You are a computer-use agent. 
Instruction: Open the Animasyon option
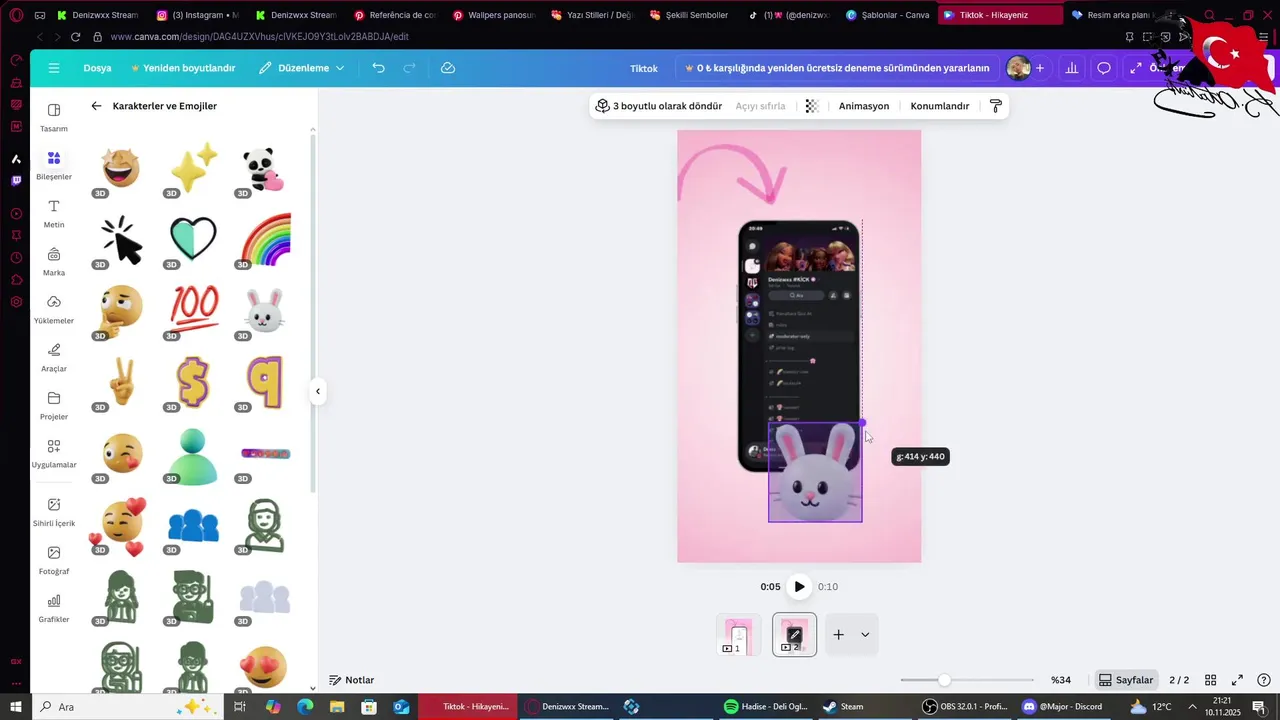pos(864,106)
